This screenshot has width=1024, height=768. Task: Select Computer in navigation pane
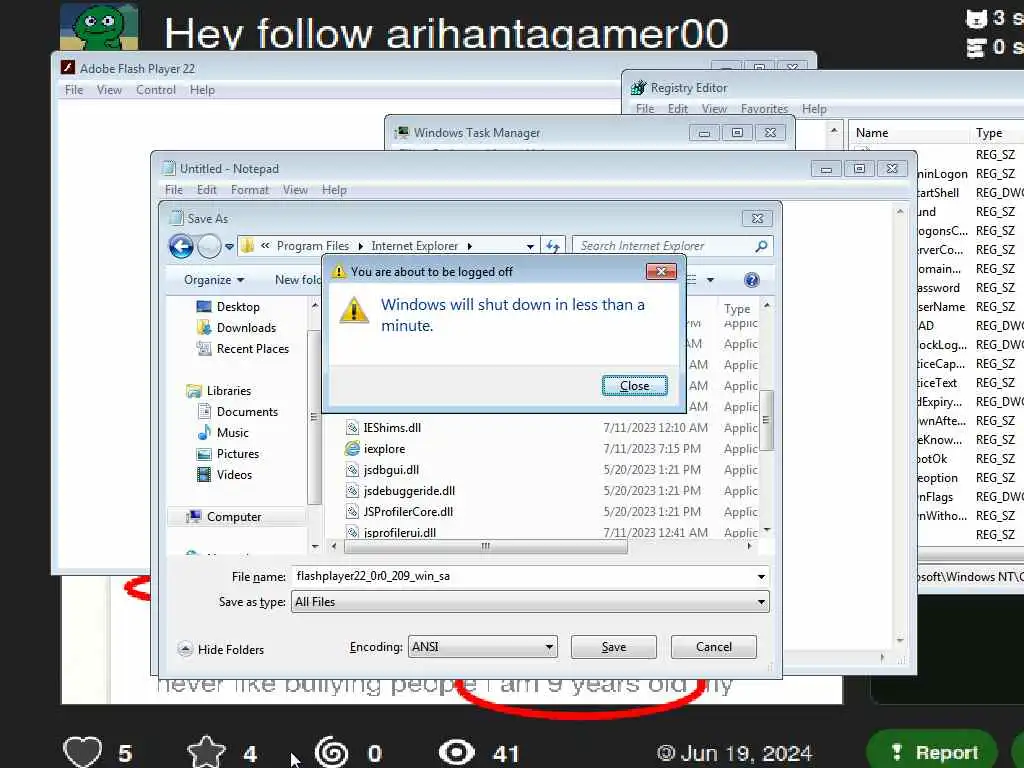tap(234, 517)
